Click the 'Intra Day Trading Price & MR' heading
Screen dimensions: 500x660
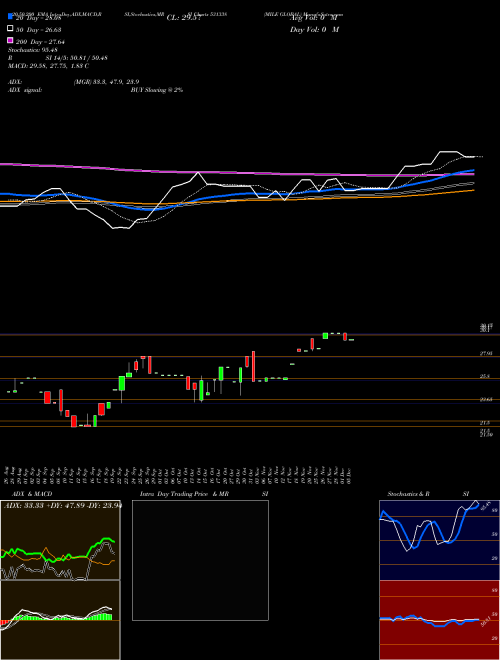click(x=184, y=494)
